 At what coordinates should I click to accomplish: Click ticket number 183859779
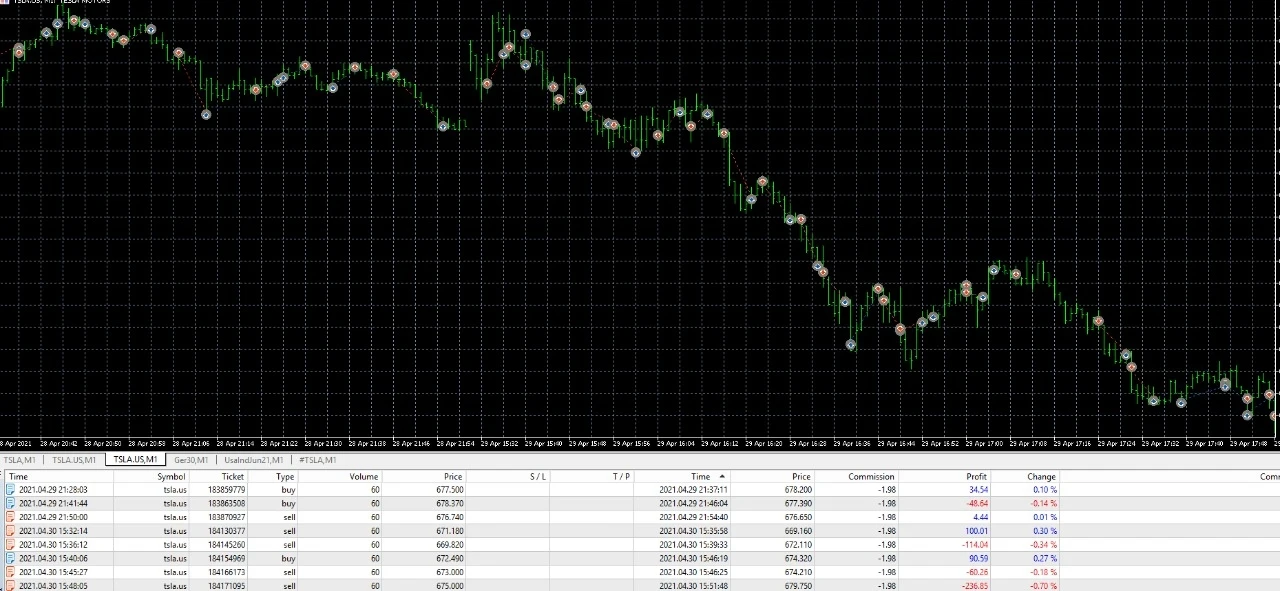click(226, 490)
